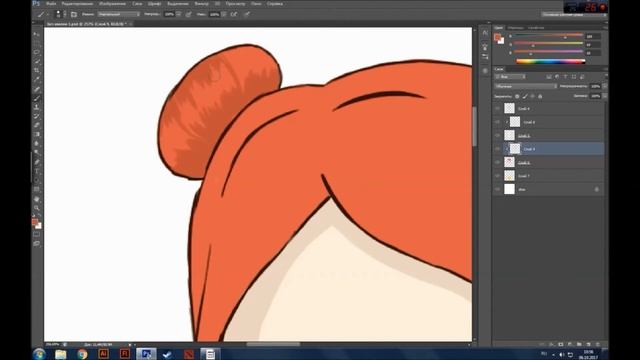Select the Eraser tool
Image resolution: width=640 pixels, height=360 pixels.
37,125
